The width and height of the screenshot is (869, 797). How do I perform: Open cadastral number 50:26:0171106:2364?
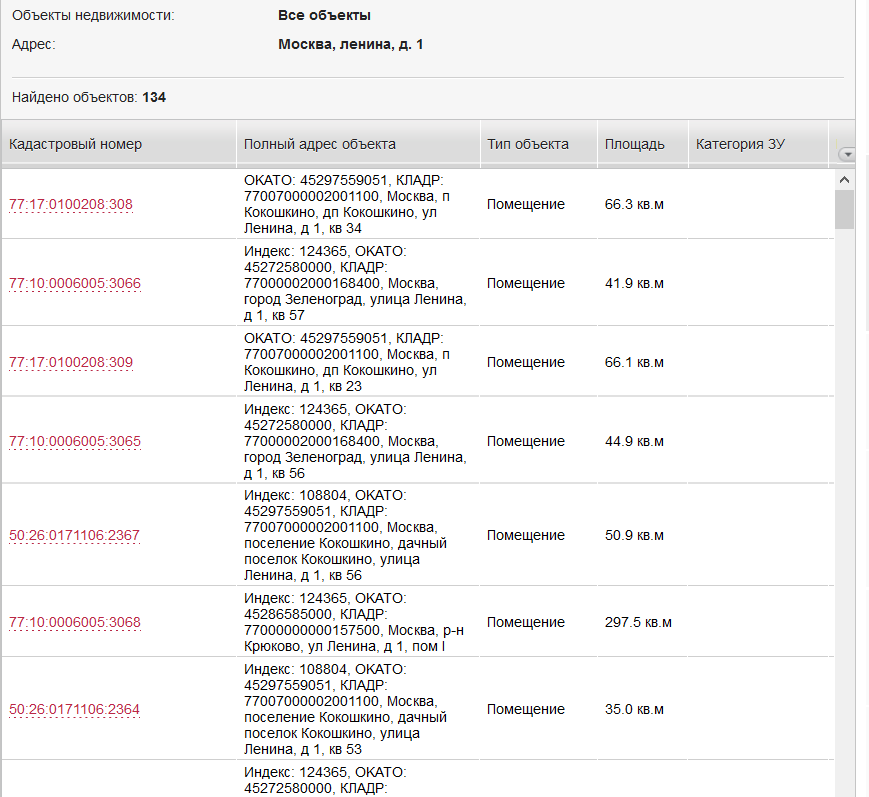pos(75,710)
